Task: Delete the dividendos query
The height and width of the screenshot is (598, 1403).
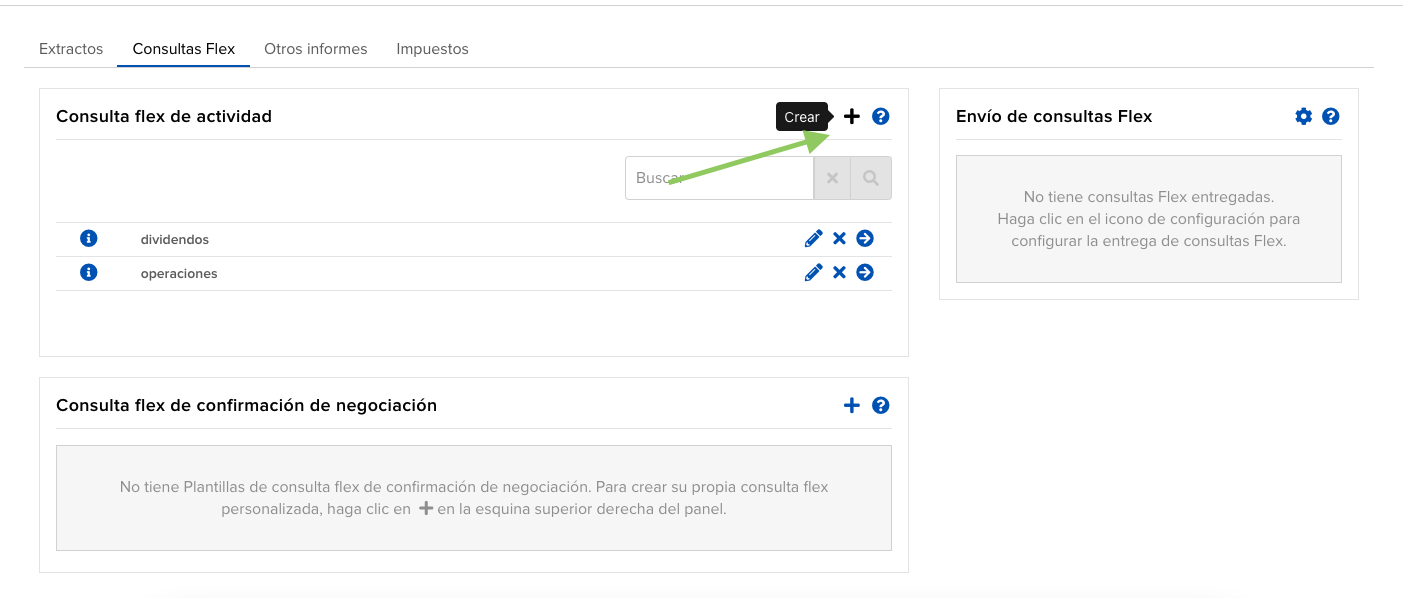Action: [839, 239]
